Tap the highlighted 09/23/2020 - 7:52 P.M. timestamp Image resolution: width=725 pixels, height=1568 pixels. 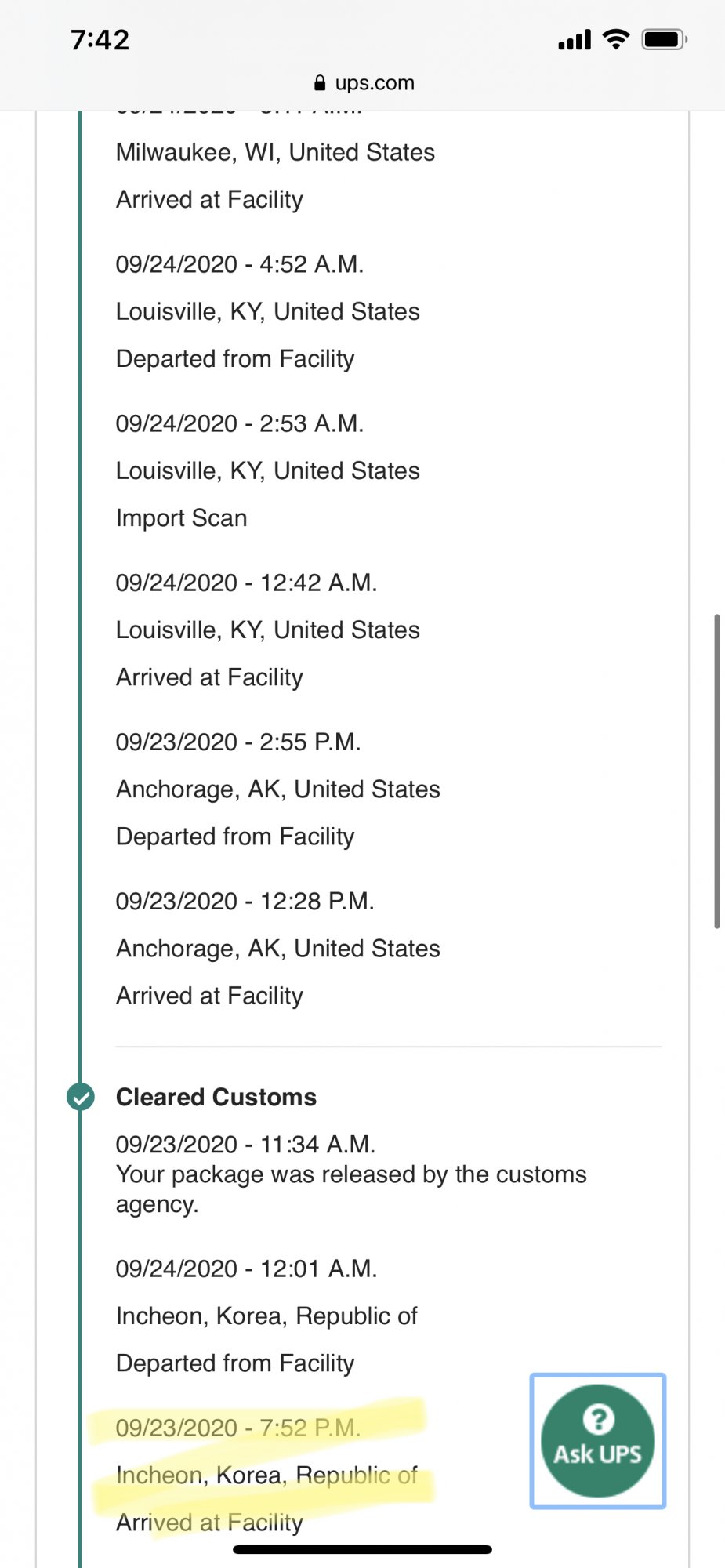pos(238,1428)
